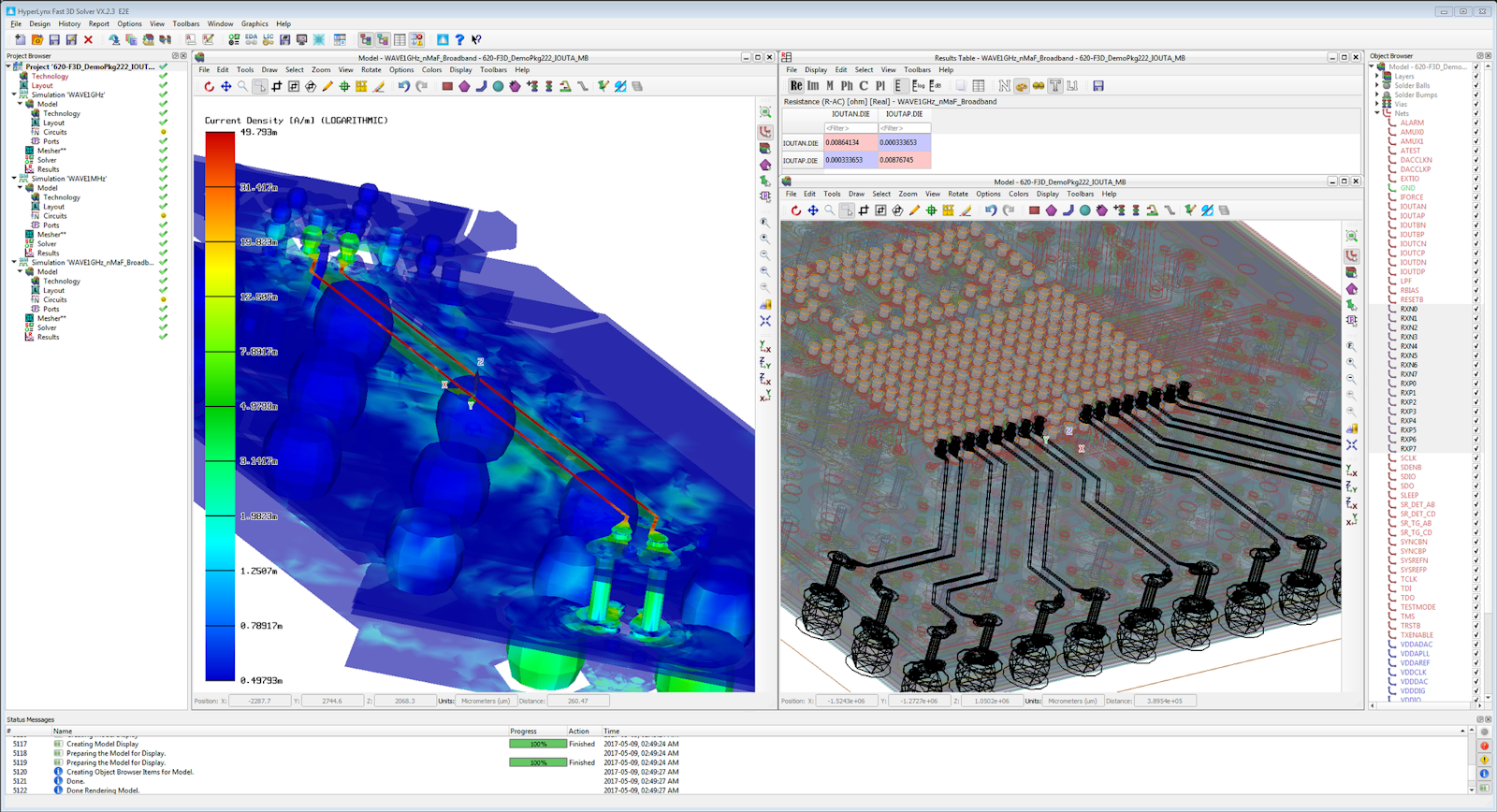Click the C capacitance icon in Results Table toolbar
Screen dimensions: 1497x812
point(864,85)
